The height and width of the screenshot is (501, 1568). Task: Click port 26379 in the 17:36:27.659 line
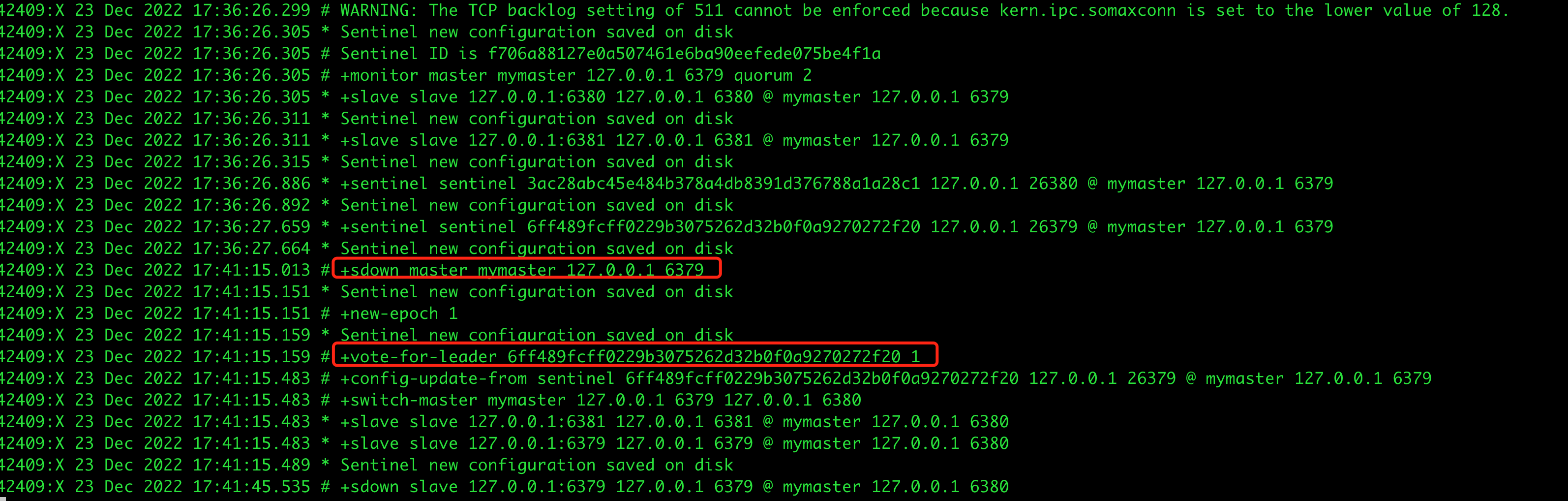[1053, 226]
